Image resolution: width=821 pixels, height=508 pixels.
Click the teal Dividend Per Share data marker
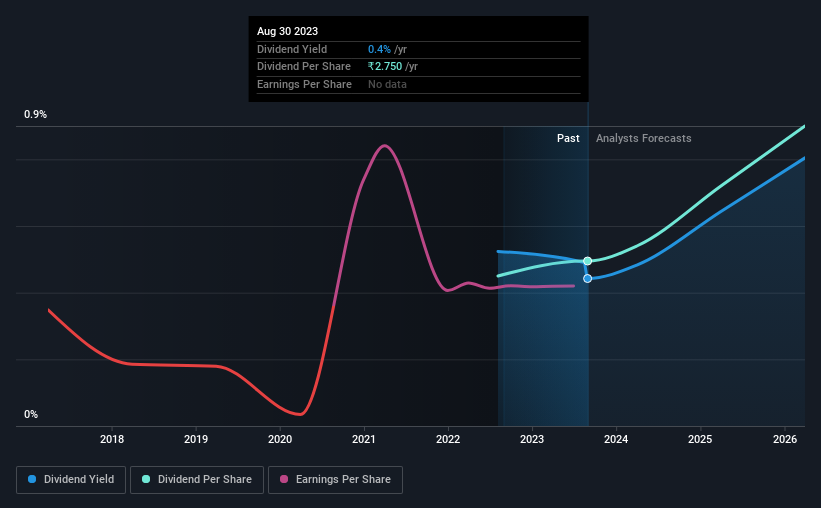[587, 261]
